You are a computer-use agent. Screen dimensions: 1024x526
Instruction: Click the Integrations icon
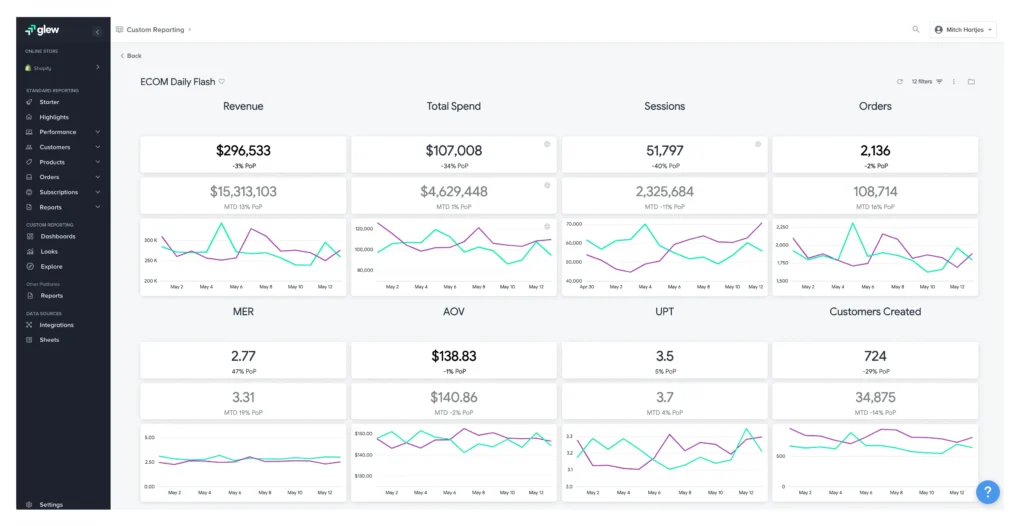[x=29, y=325]
